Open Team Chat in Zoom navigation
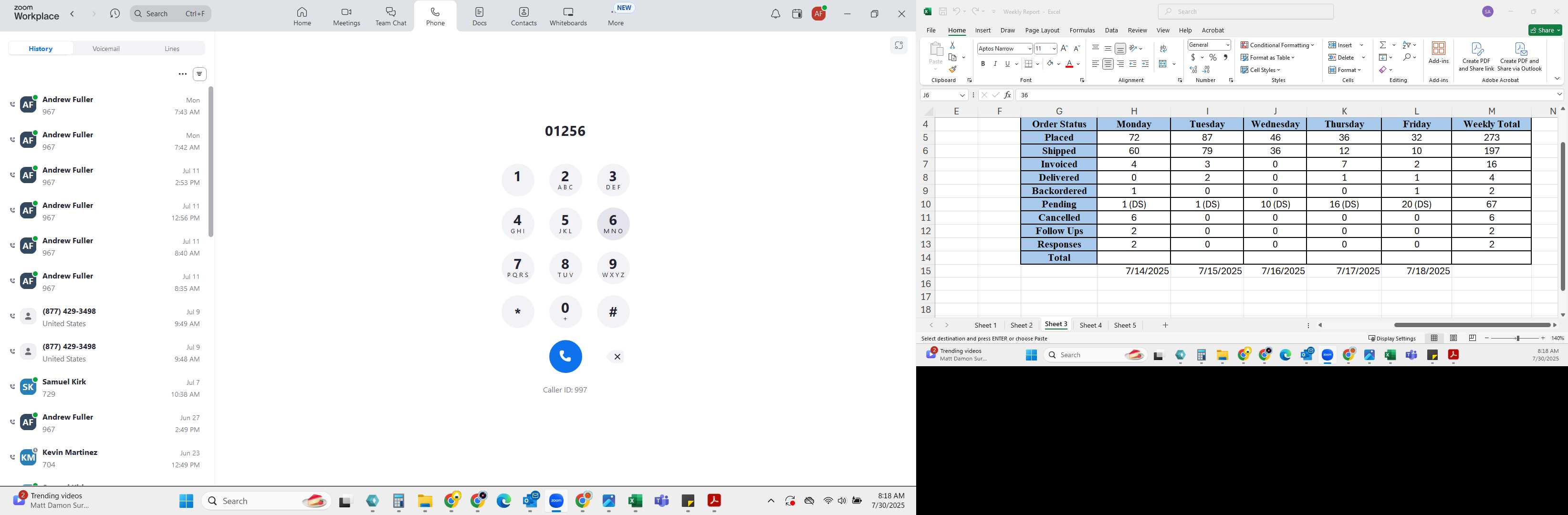 [x=391, y=16]
